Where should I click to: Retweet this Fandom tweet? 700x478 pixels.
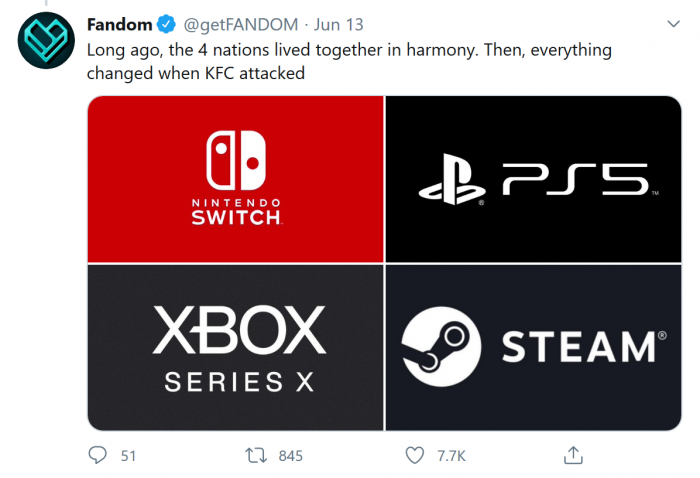pos(257,455)
